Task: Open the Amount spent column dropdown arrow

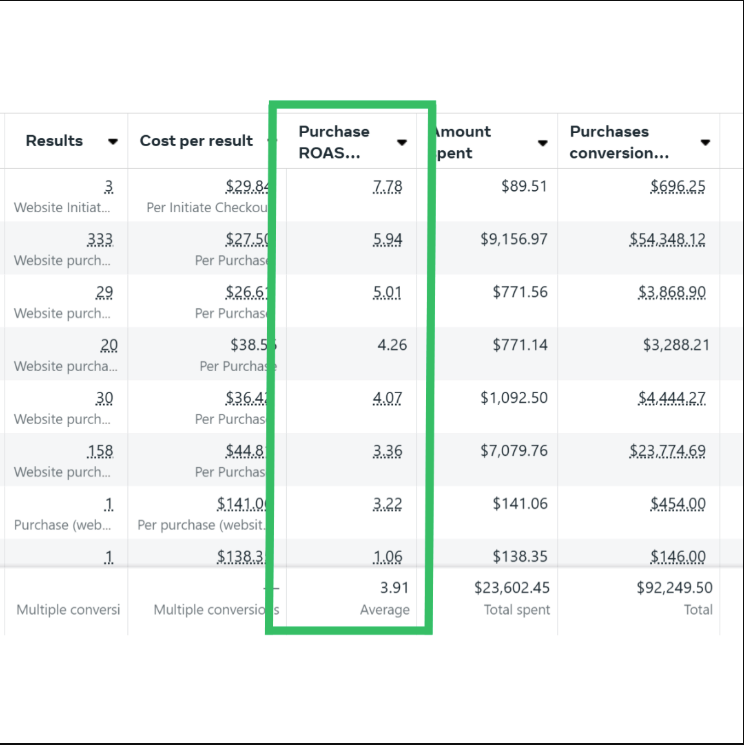Action: point(543,143)
